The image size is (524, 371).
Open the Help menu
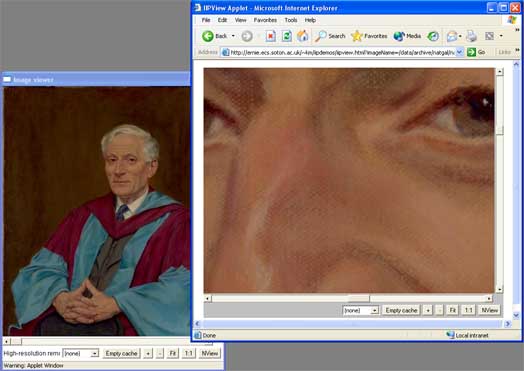click(310, 20)
